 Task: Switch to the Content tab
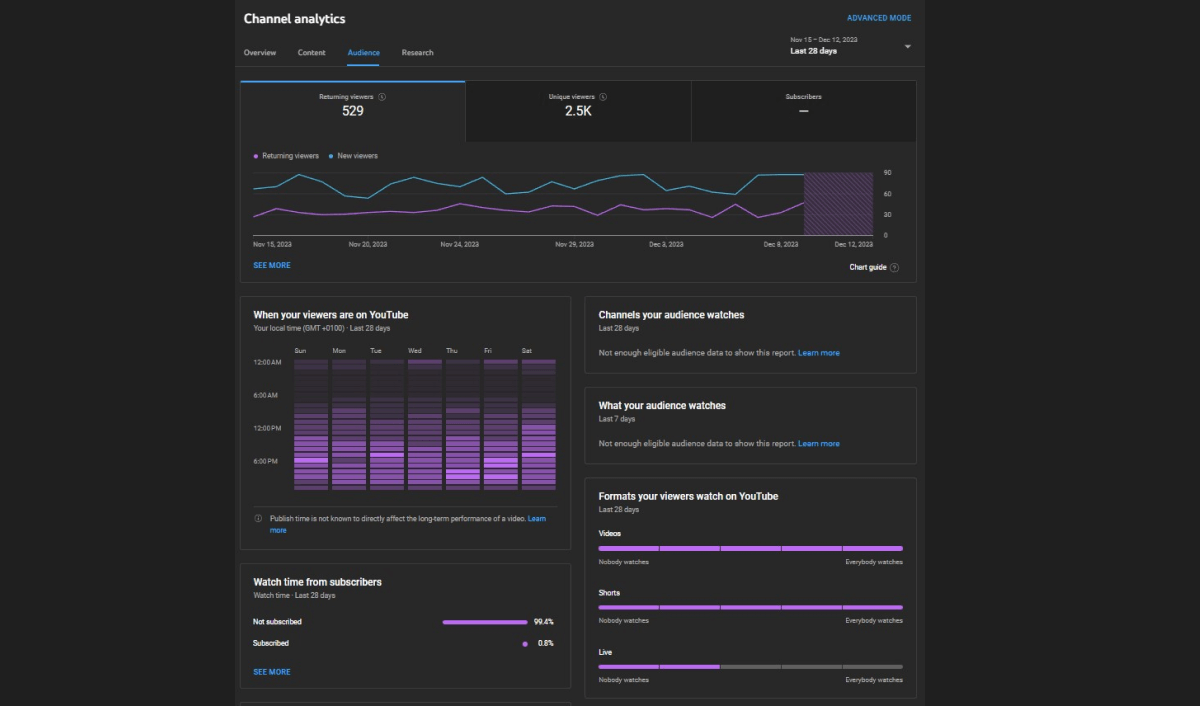coord(312,52)
